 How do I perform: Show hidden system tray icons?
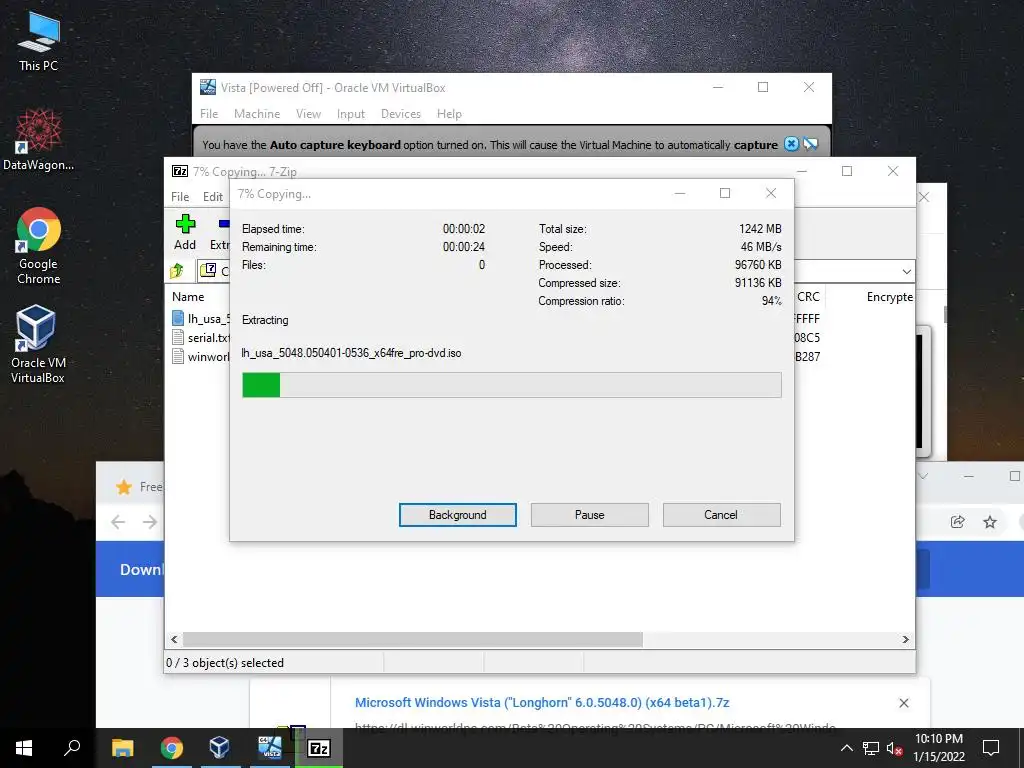(846, 748)
